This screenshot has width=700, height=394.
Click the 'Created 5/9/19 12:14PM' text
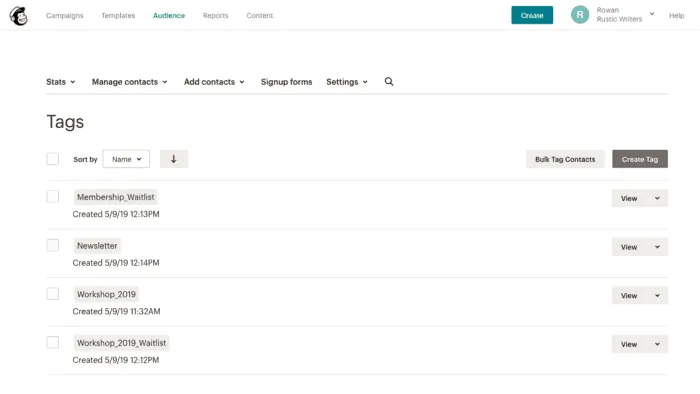coord(116,263)
